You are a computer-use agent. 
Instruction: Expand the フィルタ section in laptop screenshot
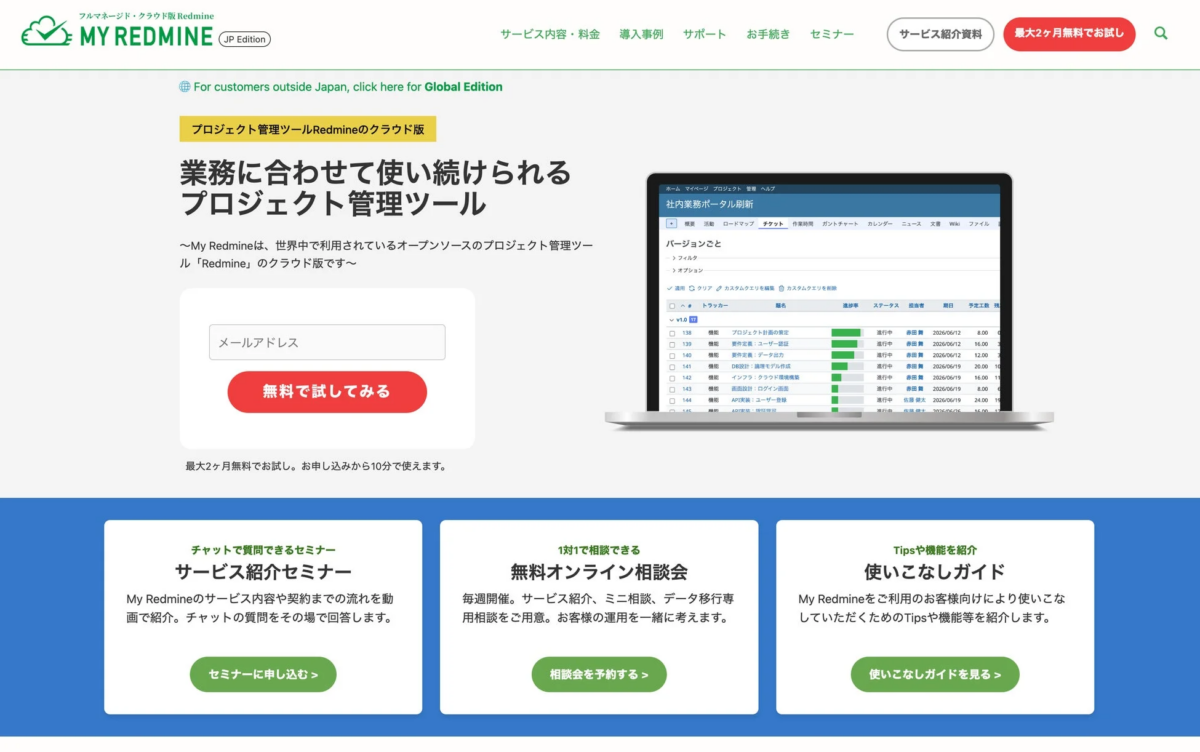coord(685,258)
